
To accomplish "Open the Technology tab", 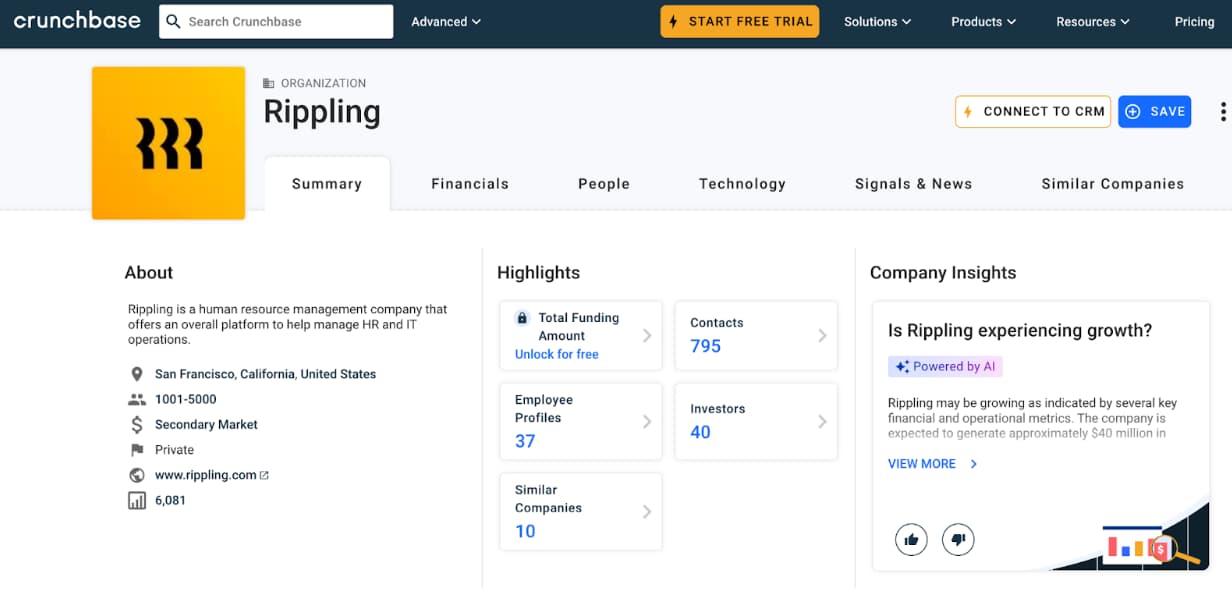I will pos(742,184).
